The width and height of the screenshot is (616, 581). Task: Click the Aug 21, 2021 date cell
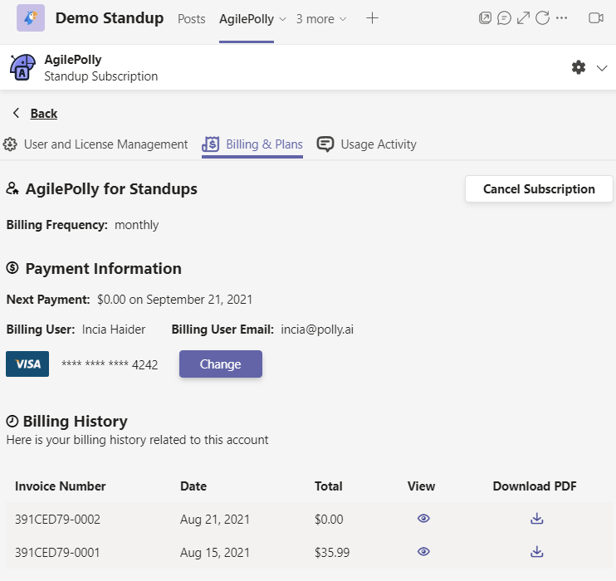coord(215,519)
